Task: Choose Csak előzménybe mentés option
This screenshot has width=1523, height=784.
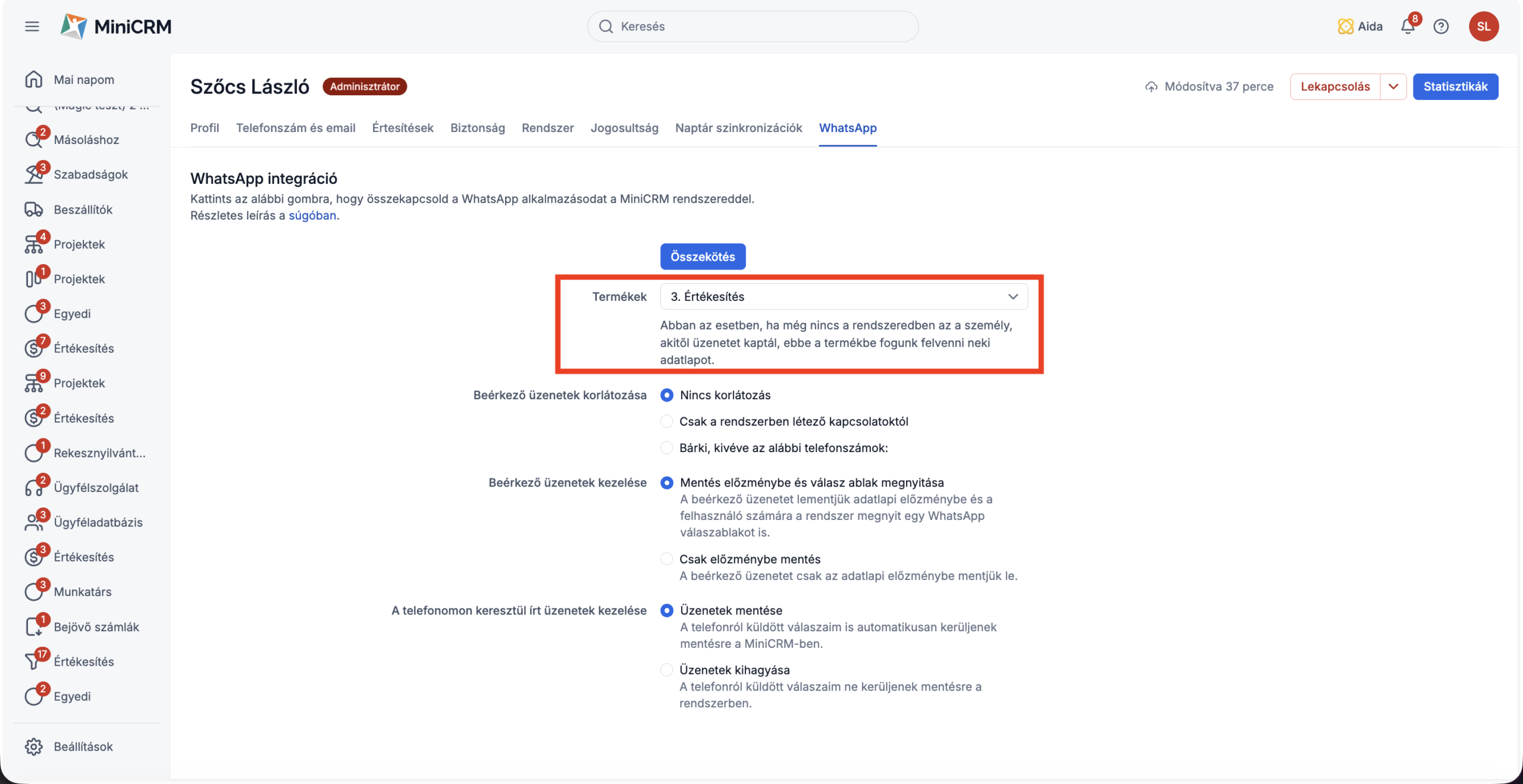Action: point(667,559)
